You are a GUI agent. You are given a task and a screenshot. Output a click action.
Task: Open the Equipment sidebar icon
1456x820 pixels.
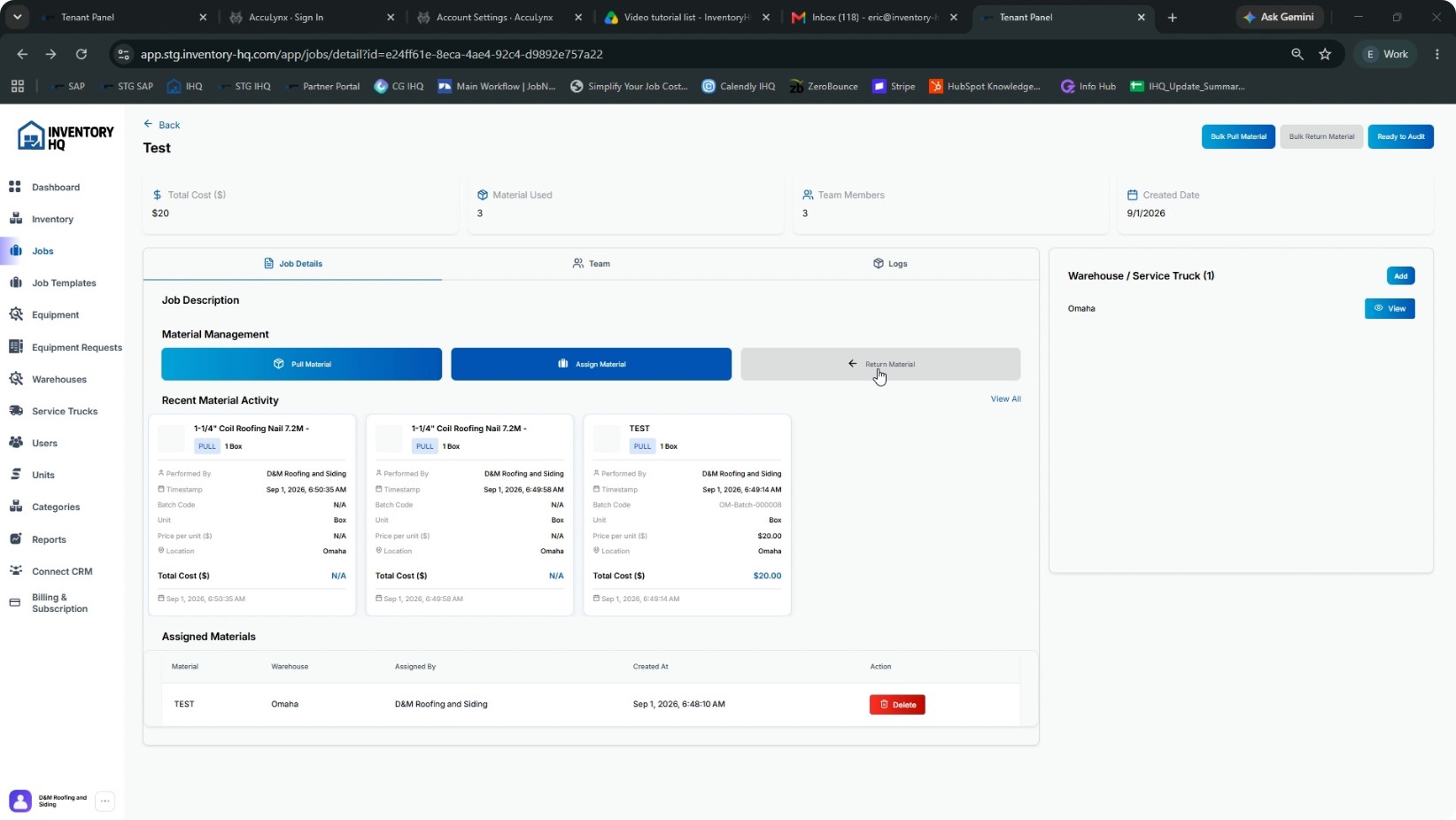coord(15,314)
